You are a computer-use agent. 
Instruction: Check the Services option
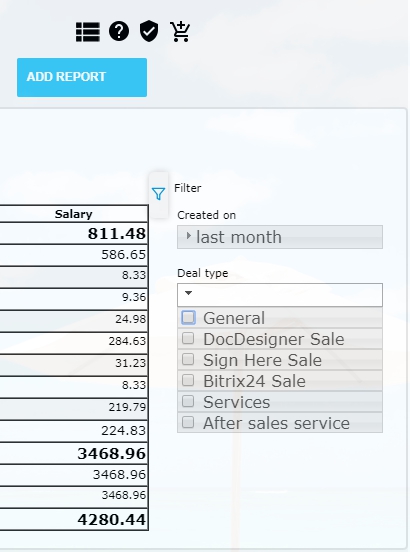(188, 401)
